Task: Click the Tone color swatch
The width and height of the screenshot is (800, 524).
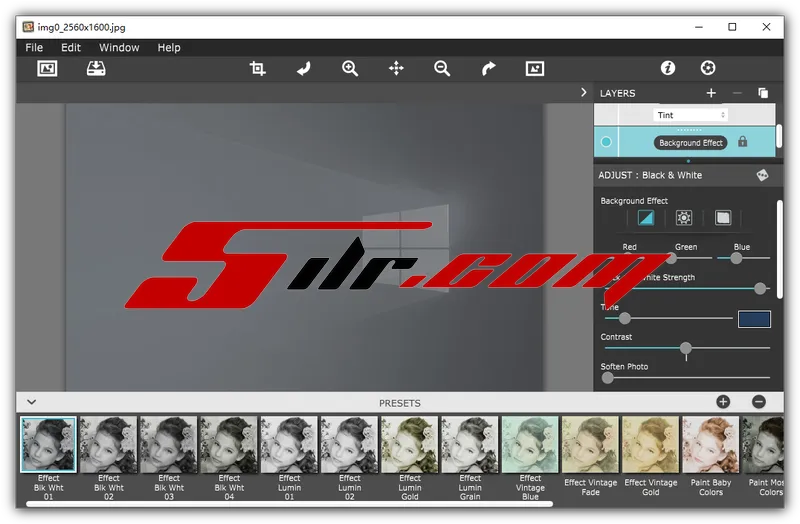Action: 754,319
